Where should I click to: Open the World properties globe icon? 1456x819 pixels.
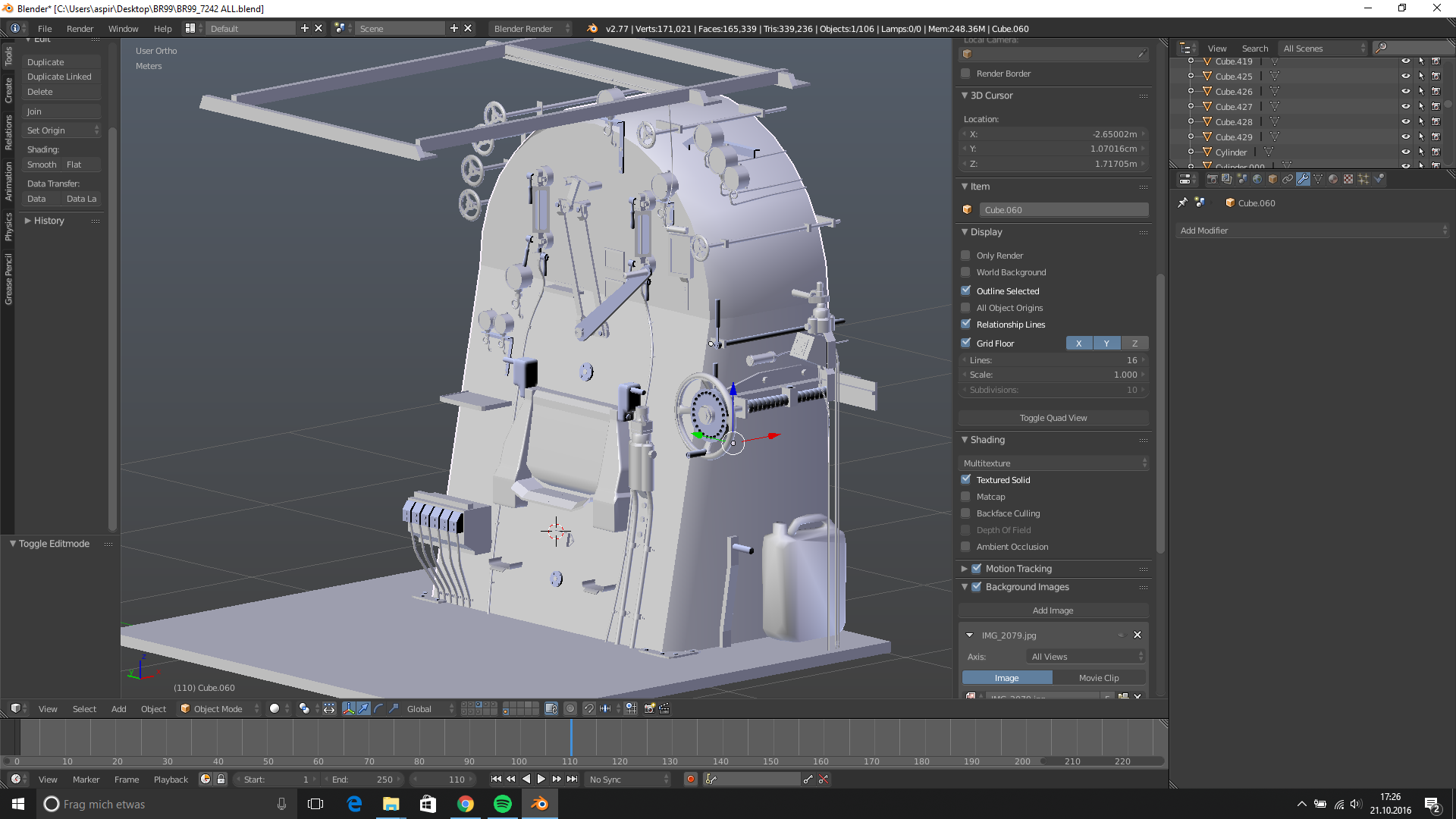click(x=1257, y=179)
